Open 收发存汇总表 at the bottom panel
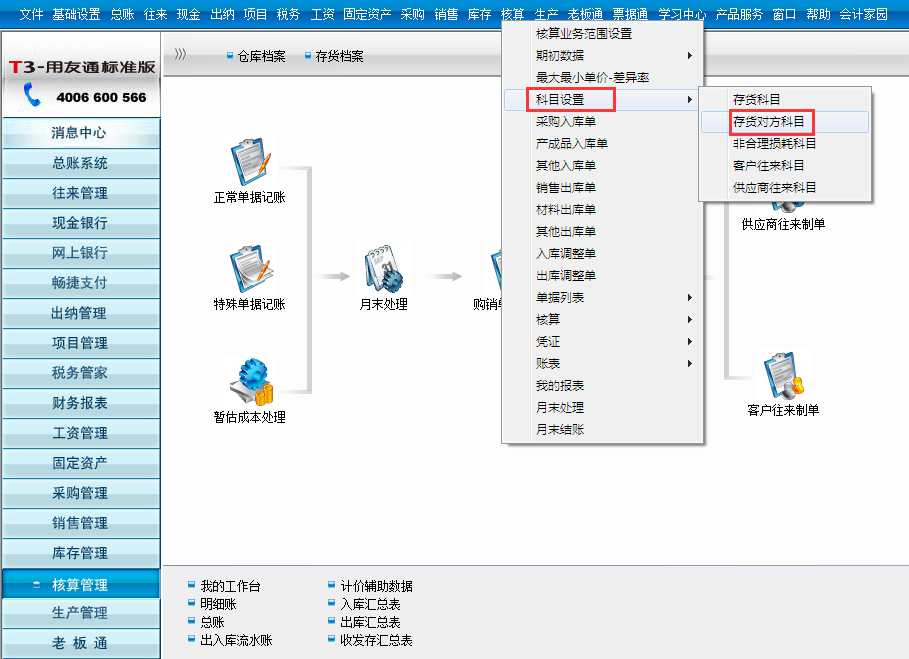This screenshot has height=659, width=909. (376, 640)
